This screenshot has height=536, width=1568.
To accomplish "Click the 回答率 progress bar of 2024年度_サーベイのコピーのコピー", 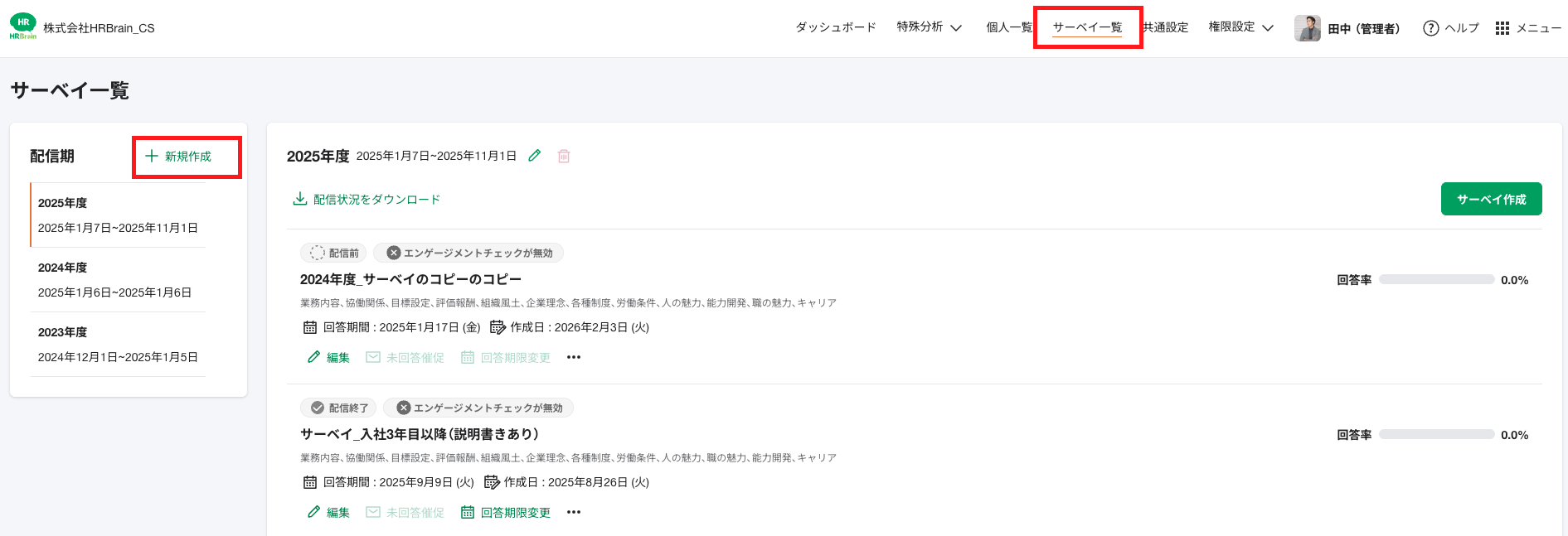I will click(1437, 280).
